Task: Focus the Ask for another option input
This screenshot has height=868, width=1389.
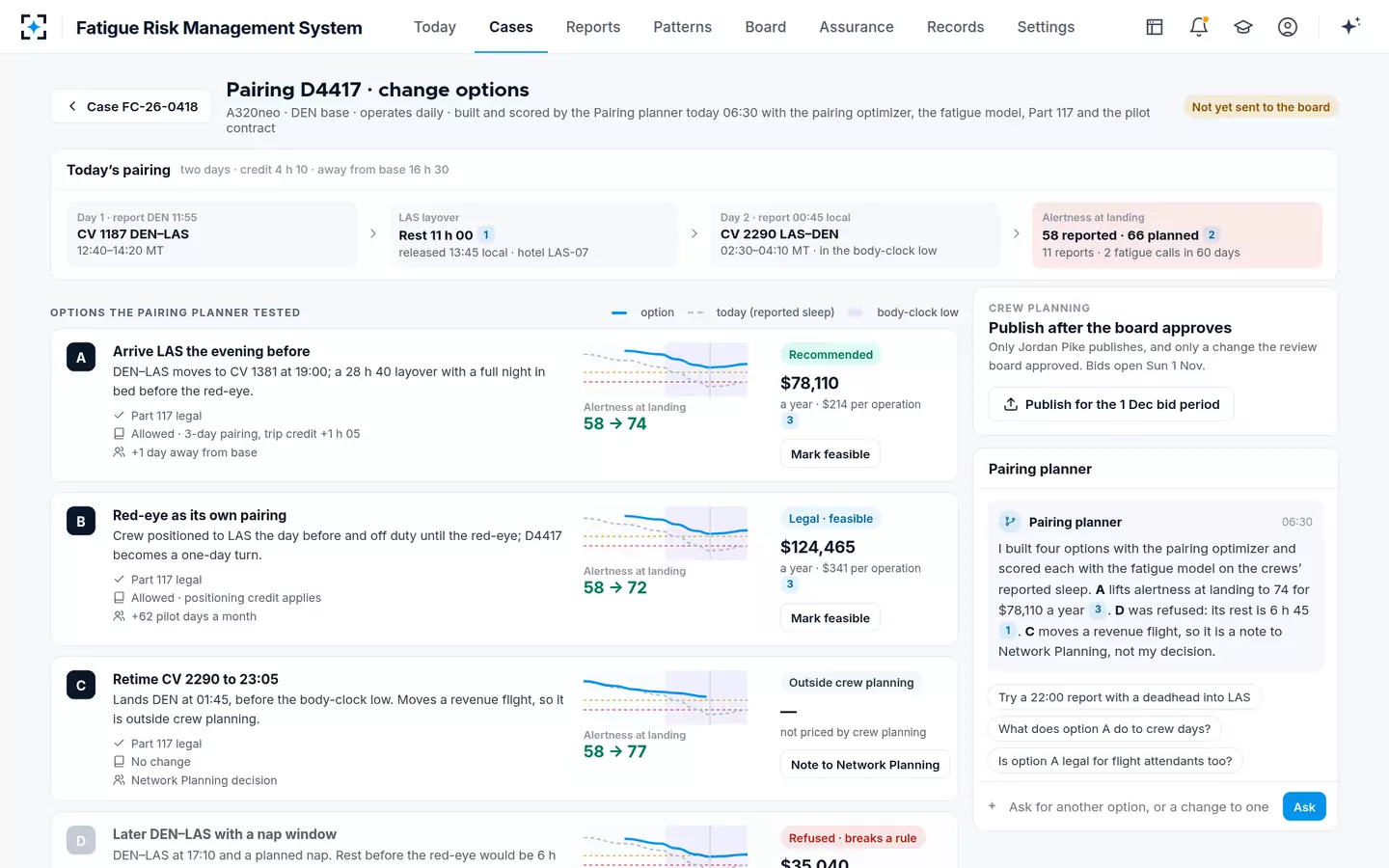Action: (1139, 806)
